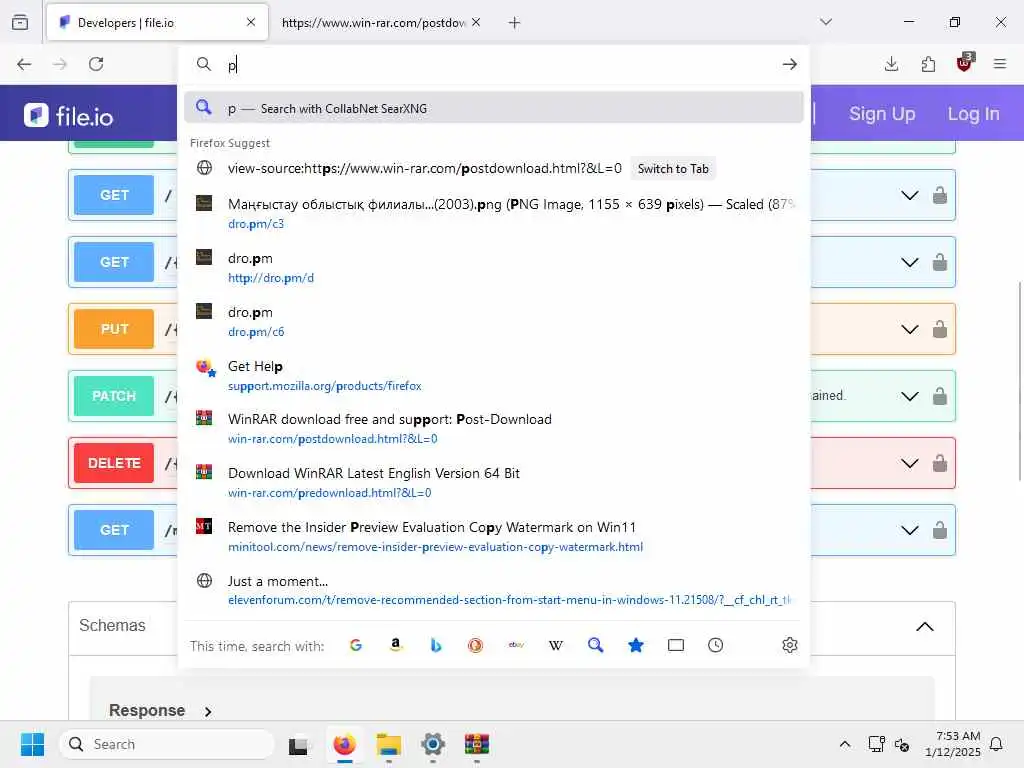The width and height of the screenshot is (1024, 768).
Task: Open Download WinRAR Latest English Version suggestion
Action: (x=493, y=483)
